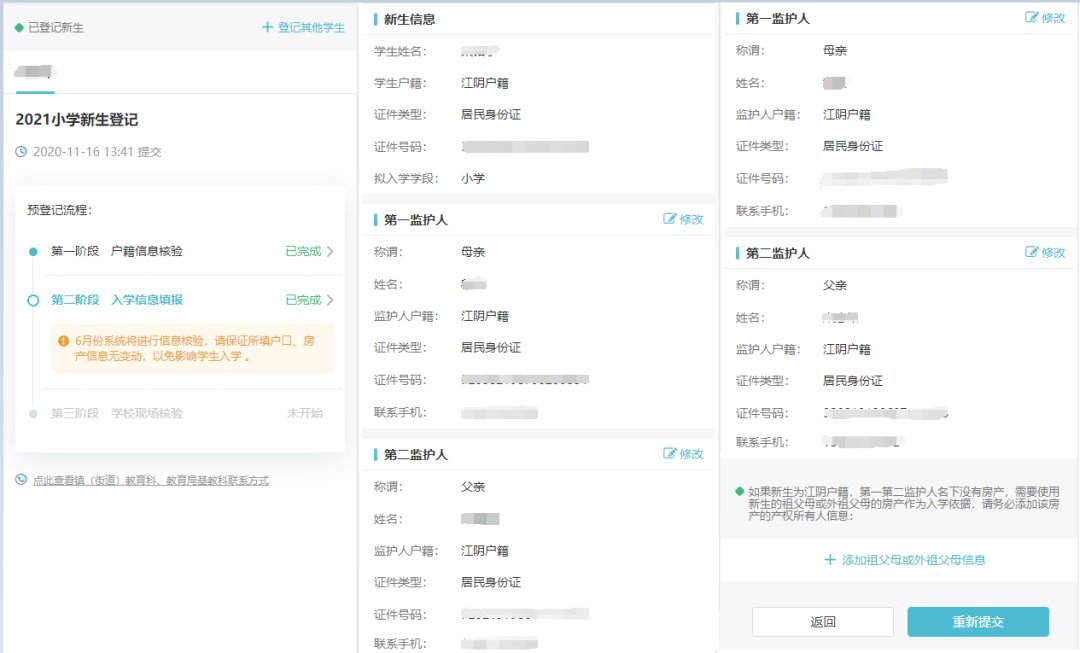Click the 重新提交 button
The height and width of the screenshot is (653, 1080).
(978, 622)
